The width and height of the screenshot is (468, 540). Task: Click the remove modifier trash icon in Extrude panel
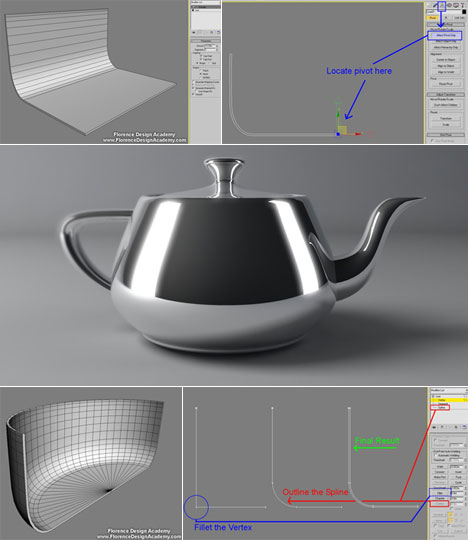[x=212, y=32]
